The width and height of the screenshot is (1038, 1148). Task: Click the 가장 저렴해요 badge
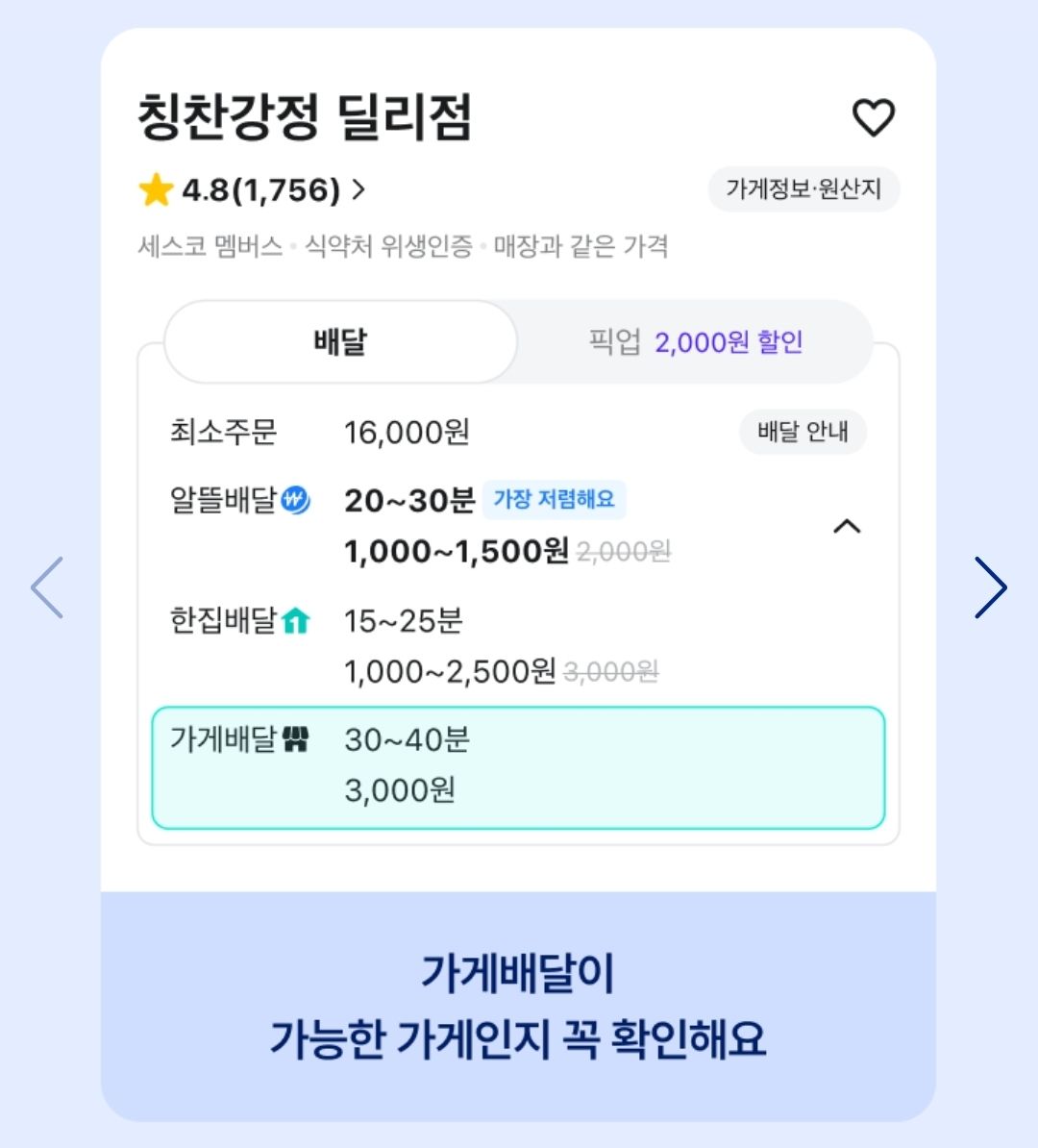point(554,499)
